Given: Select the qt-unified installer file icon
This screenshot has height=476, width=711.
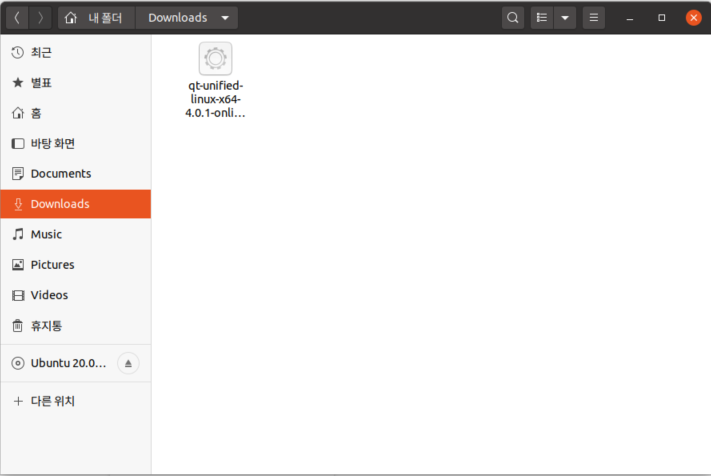Looking at the screenshot, I should [215, 58].
